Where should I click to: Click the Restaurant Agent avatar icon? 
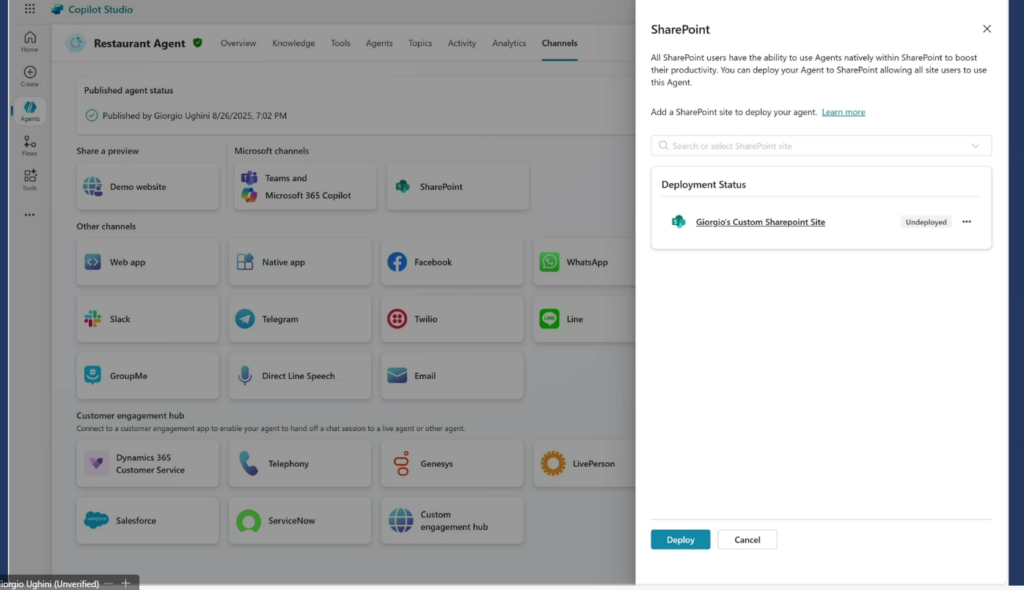point(76,43)
